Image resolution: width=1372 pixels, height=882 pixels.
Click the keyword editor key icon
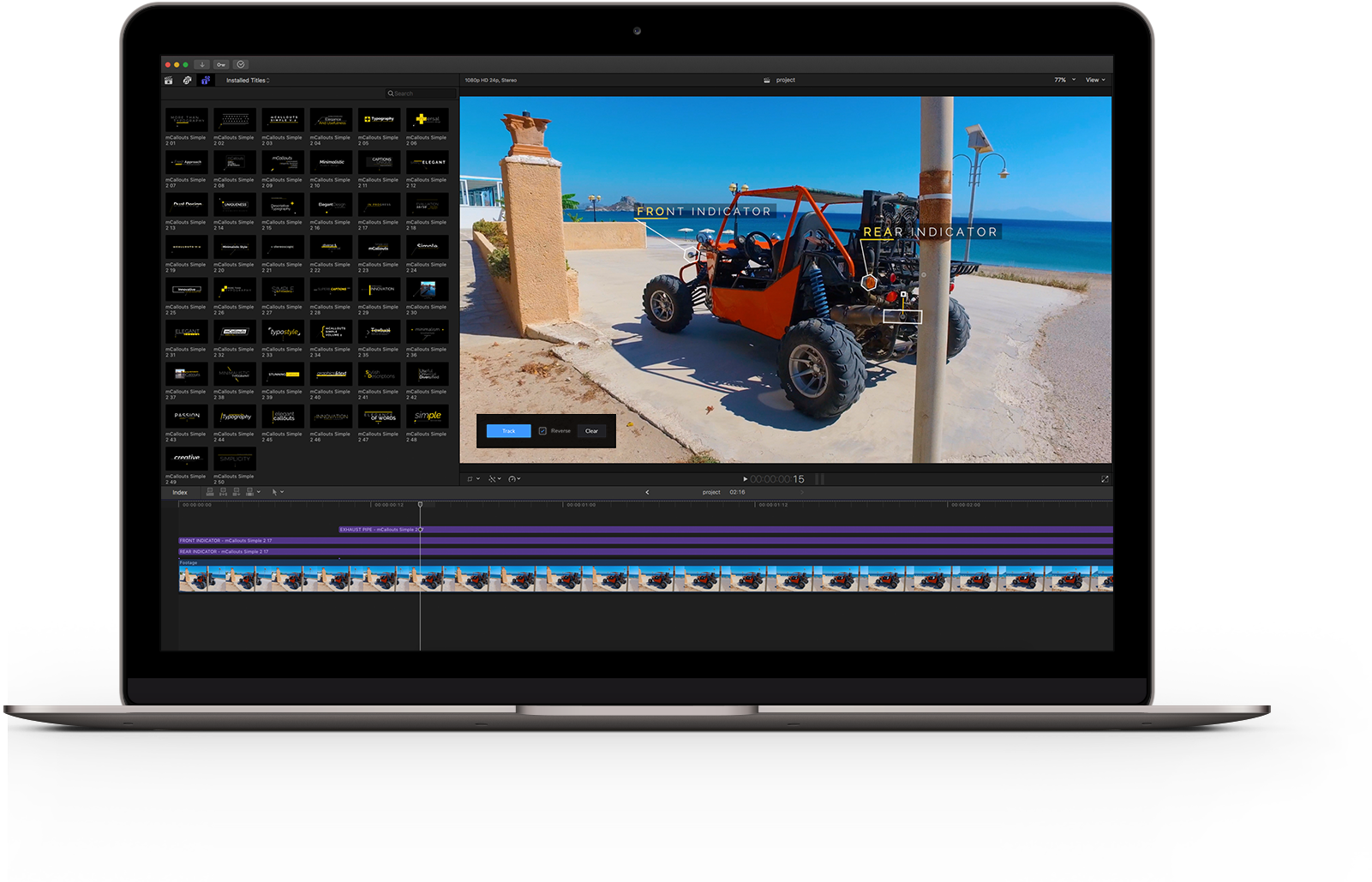tap(221, 64)
